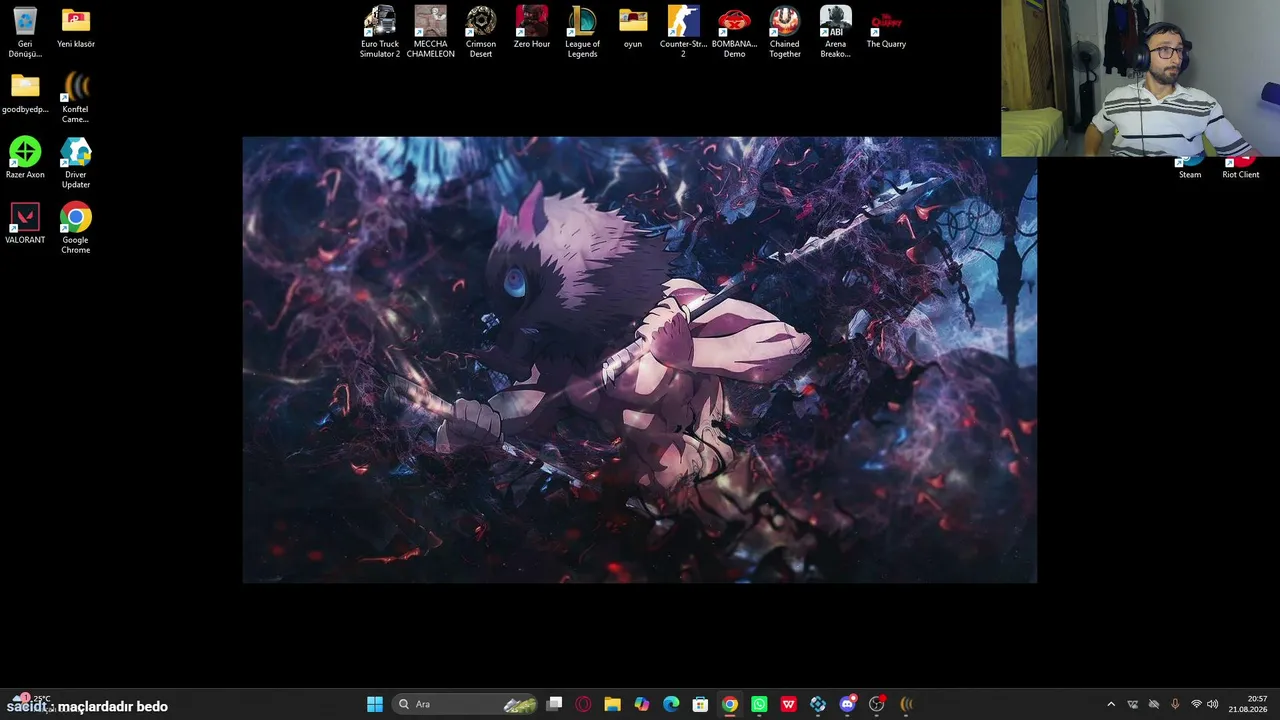Screen dimensions: 1280x720
Task: Launch the Riot Client shortcut
Action: (1241, 168)
